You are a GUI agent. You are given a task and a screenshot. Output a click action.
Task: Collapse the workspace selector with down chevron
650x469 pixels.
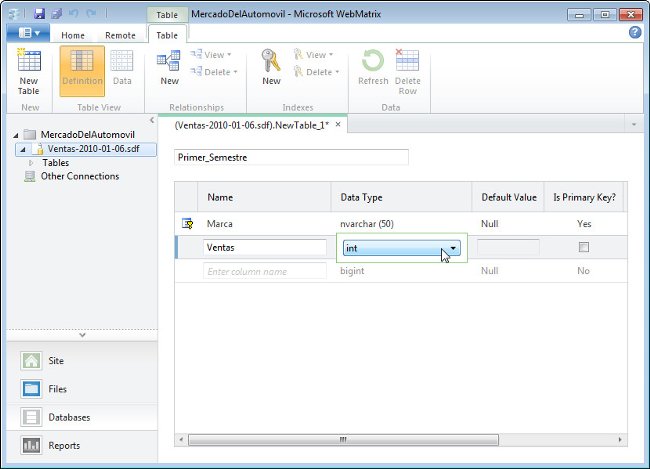click(x=82, y=335)
